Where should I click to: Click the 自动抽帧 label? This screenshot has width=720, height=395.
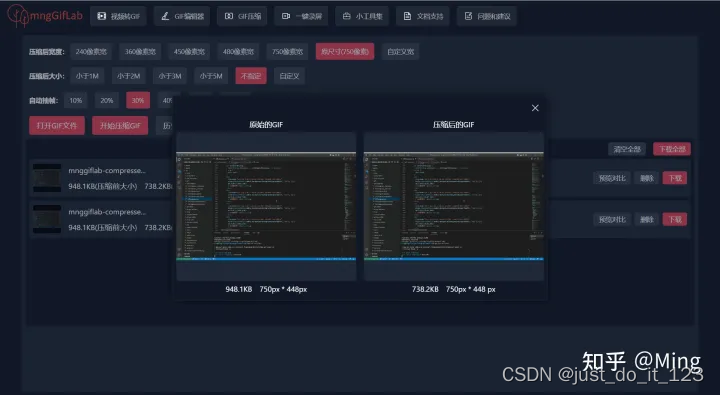(x=44, y=101)
